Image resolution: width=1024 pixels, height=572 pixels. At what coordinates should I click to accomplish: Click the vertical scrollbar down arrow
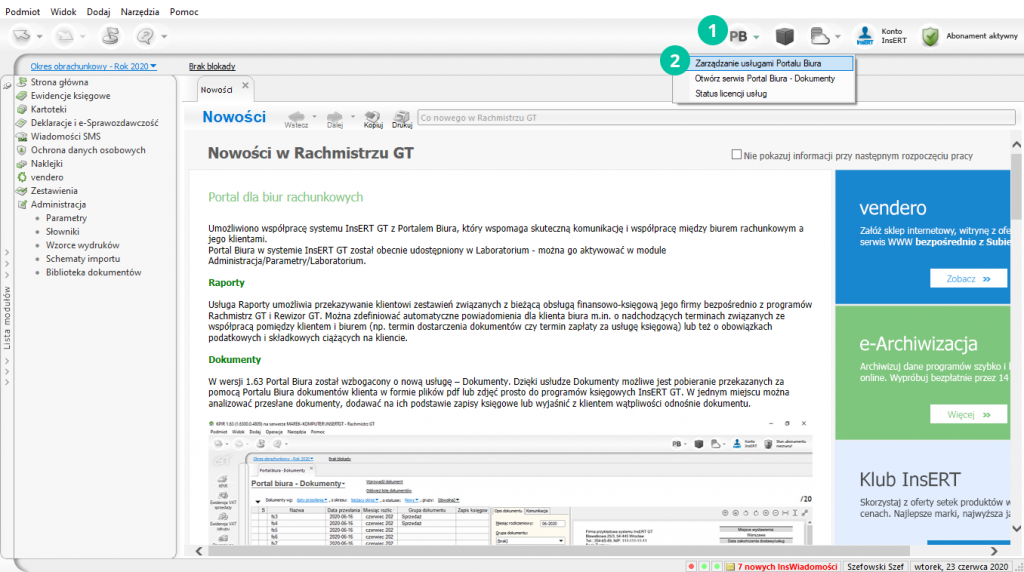pyautogui.click(x=1017, y=528)
